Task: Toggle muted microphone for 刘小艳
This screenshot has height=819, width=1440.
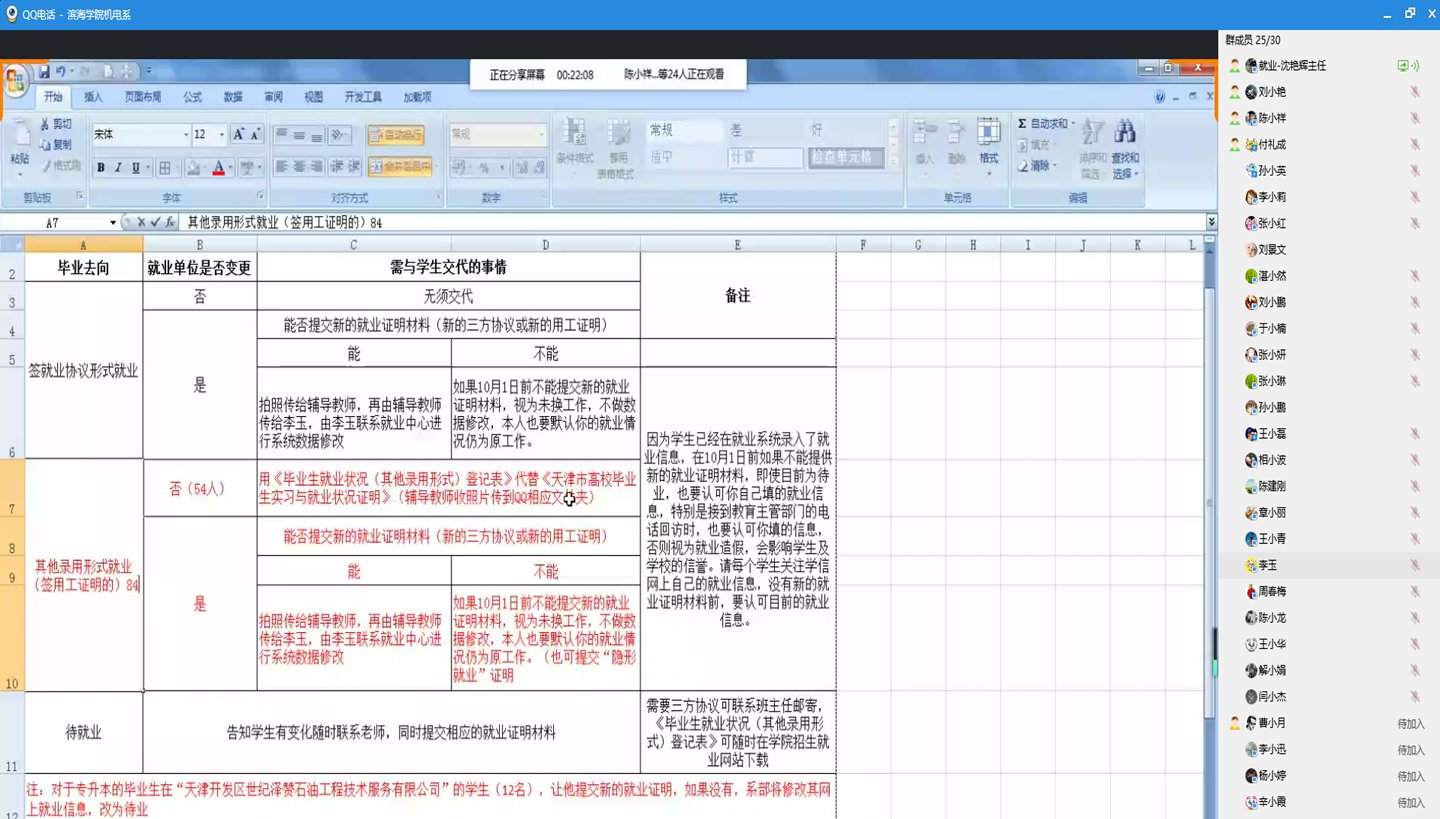Action: pos(1414,92)
